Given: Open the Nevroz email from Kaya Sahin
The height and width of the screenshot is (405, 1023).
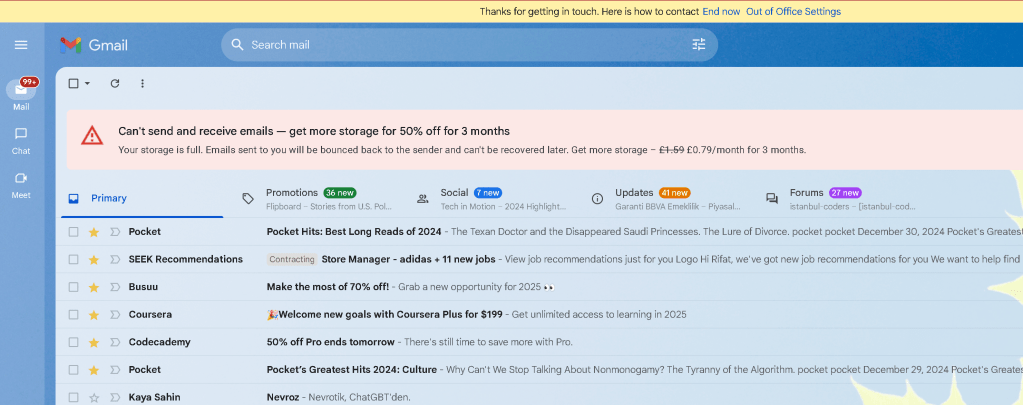Looking at the screenshot, I should [x=282, y=397].
